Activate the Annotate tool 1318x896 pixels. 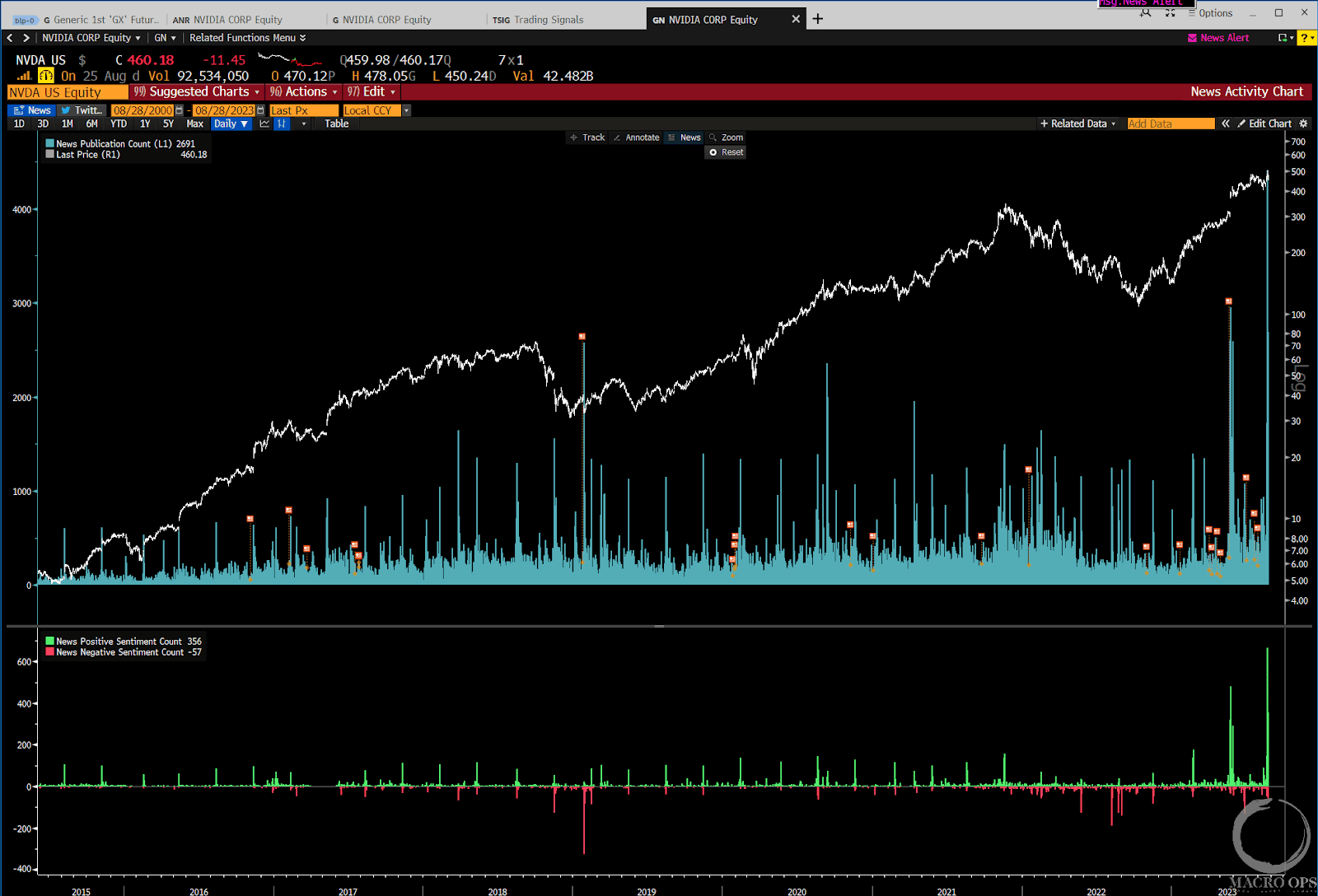(x=636, y=138)
